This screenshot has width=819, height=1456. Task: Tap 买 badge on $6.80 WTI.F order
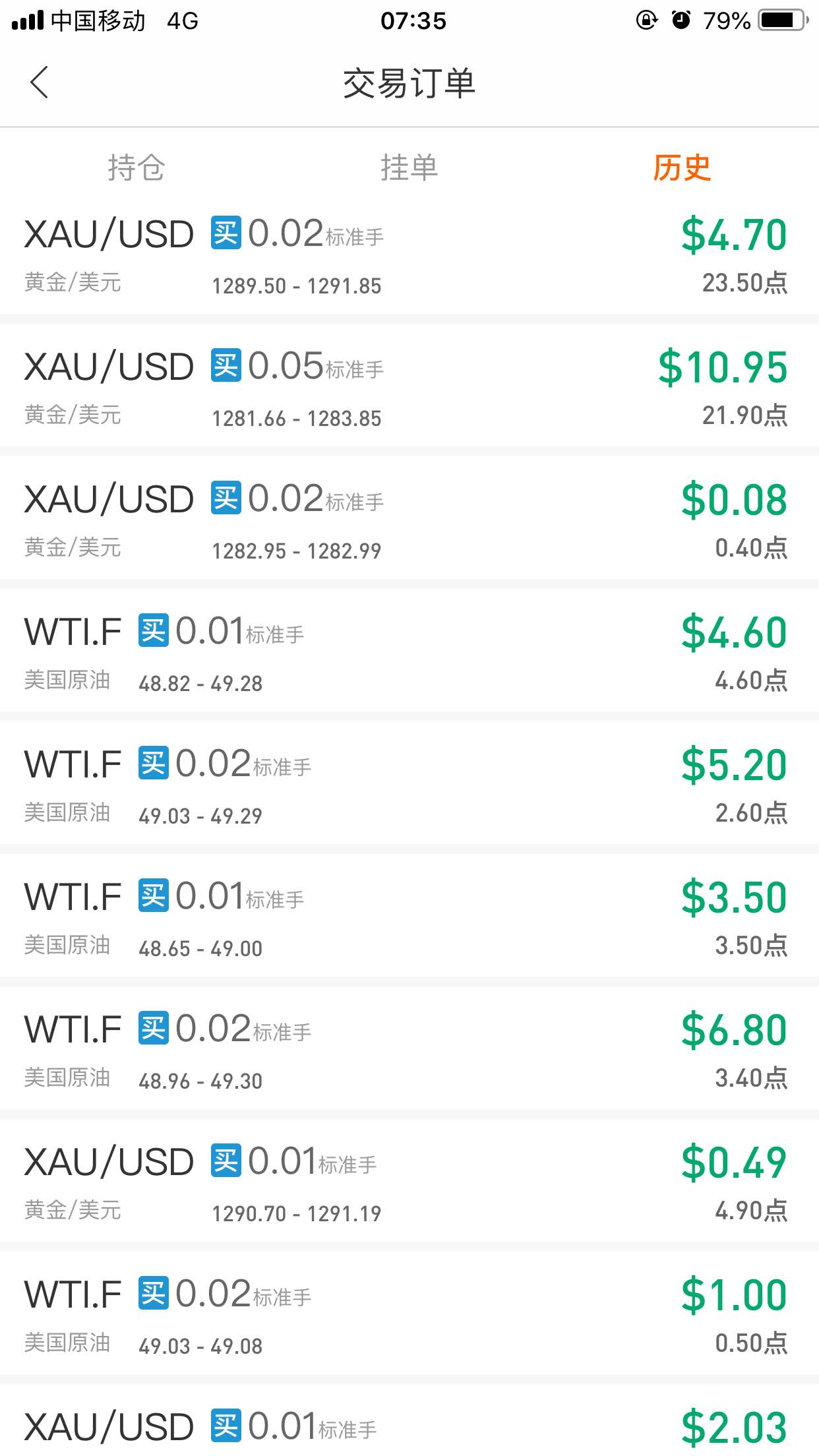point(154,1028)
